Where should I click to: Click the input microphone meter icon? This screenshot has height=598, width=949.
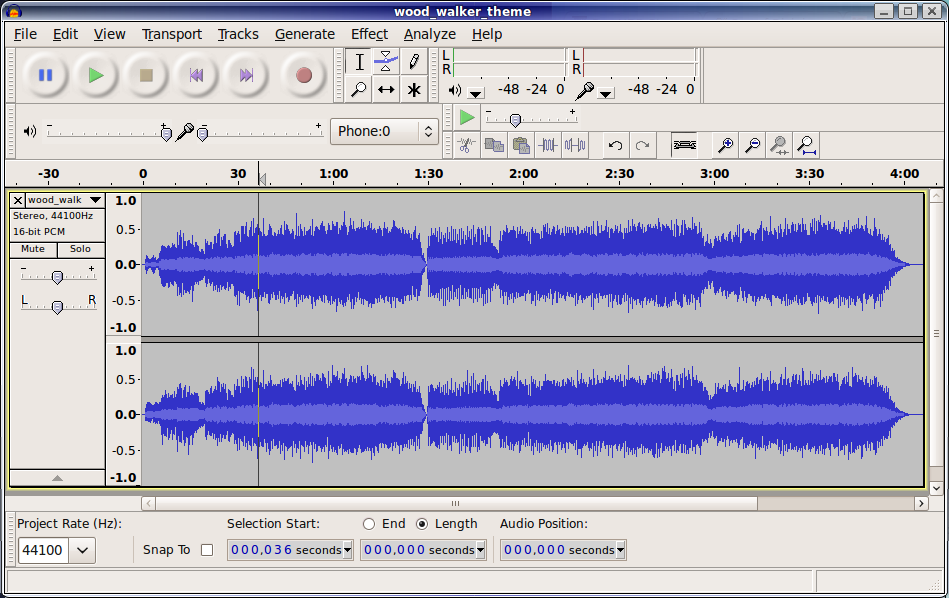tap(585, 91)
